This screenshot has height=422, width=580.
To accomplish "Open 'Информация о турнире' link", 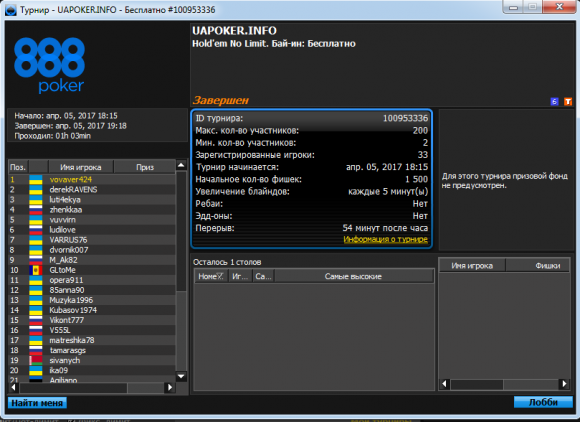I will point(385,239).
